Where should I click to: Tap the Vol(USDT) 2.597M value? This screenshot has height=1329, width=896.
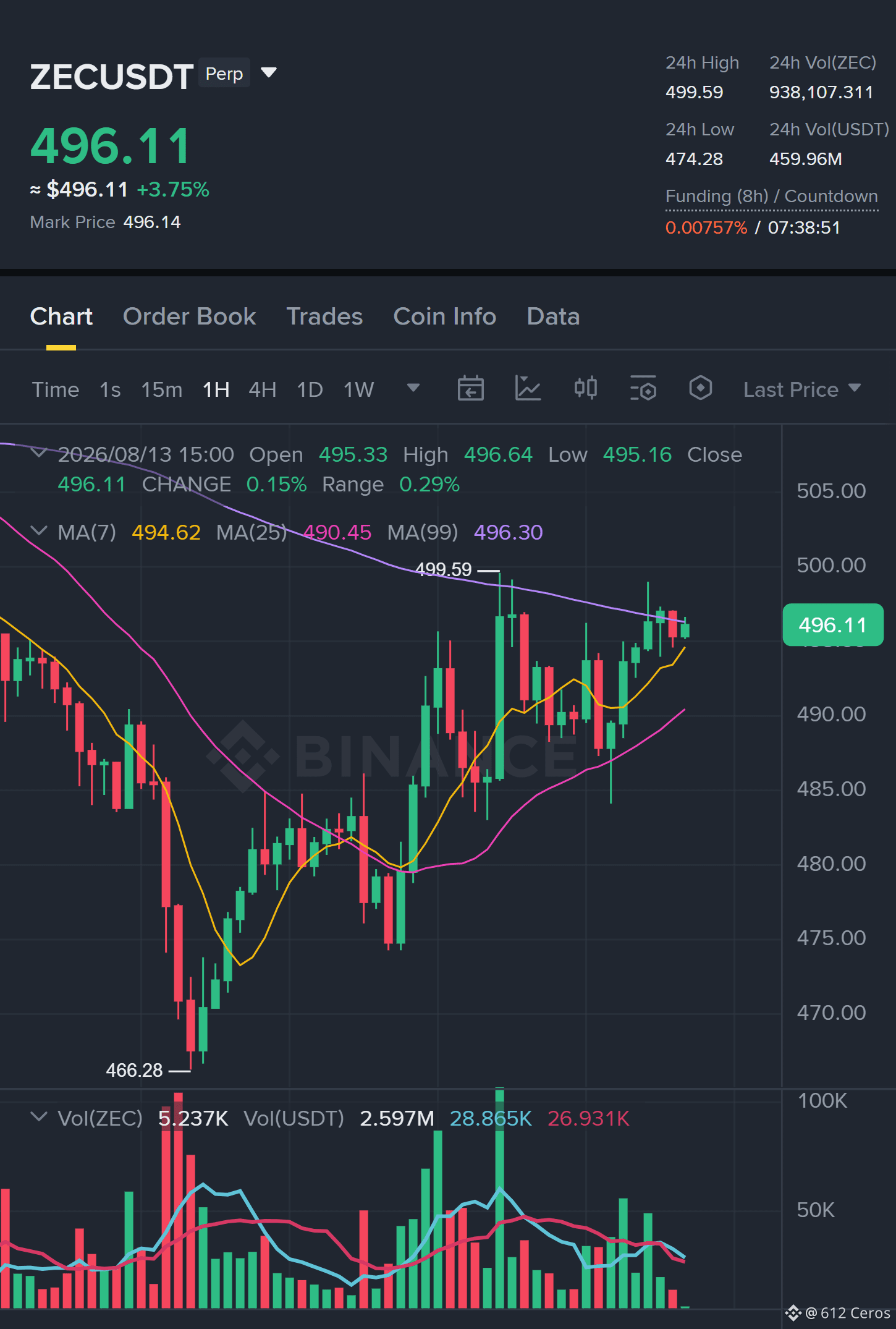[x=397, y=1118]
